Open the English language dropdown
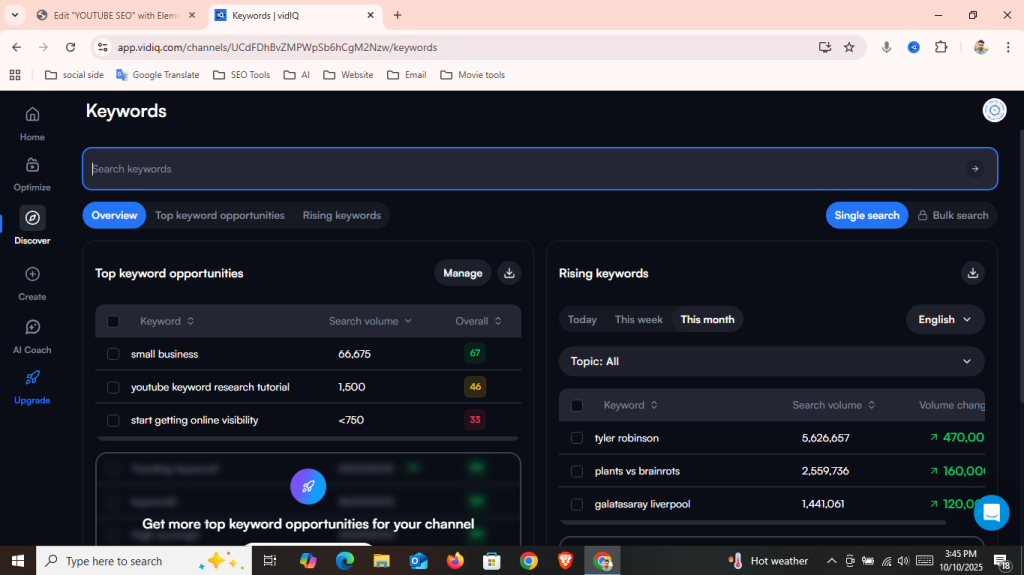 tap(945, 320)
